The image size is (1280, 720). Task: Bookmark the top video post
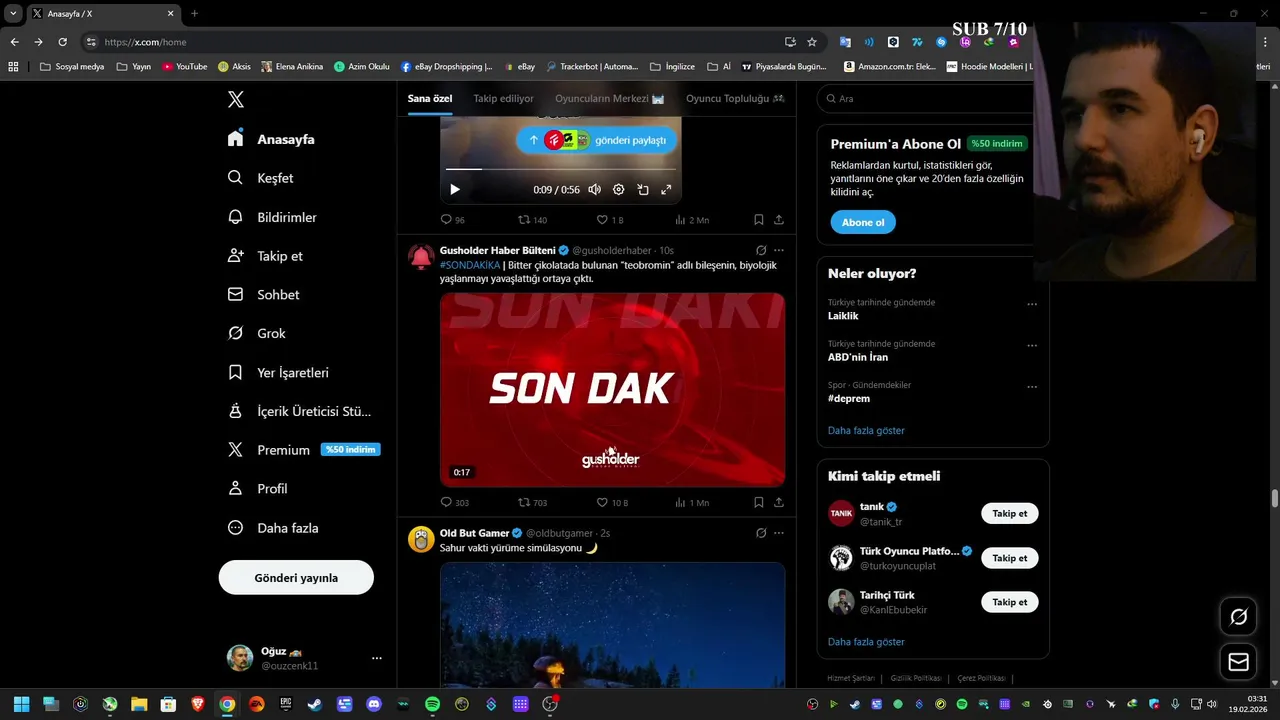click(x=758, y=220)
